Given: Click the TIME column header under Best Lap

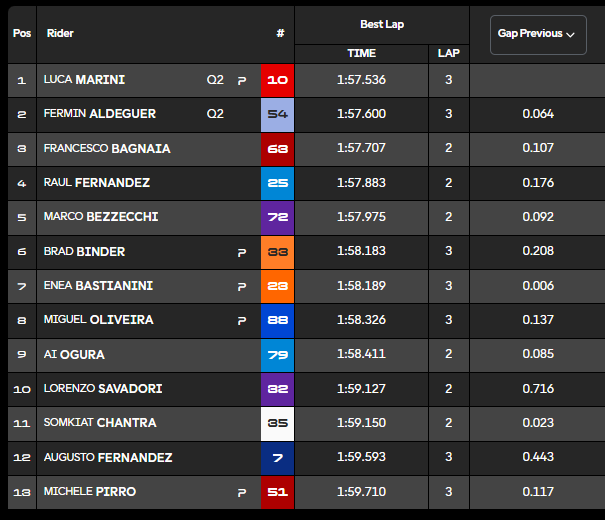Looking at the screenshot, I should (361, 53).
